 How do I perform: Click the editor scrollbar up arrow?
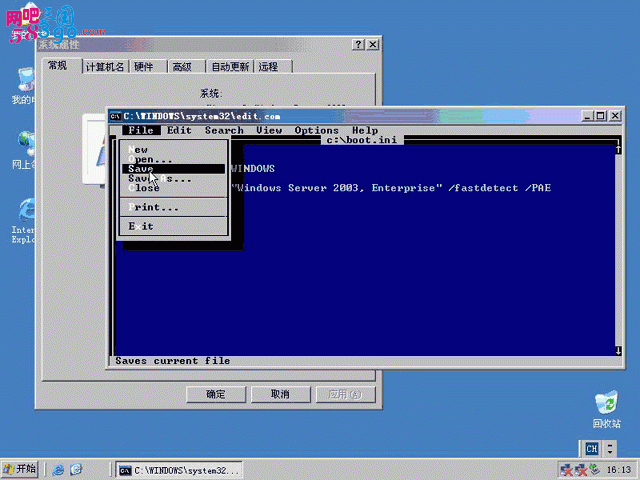618,150
